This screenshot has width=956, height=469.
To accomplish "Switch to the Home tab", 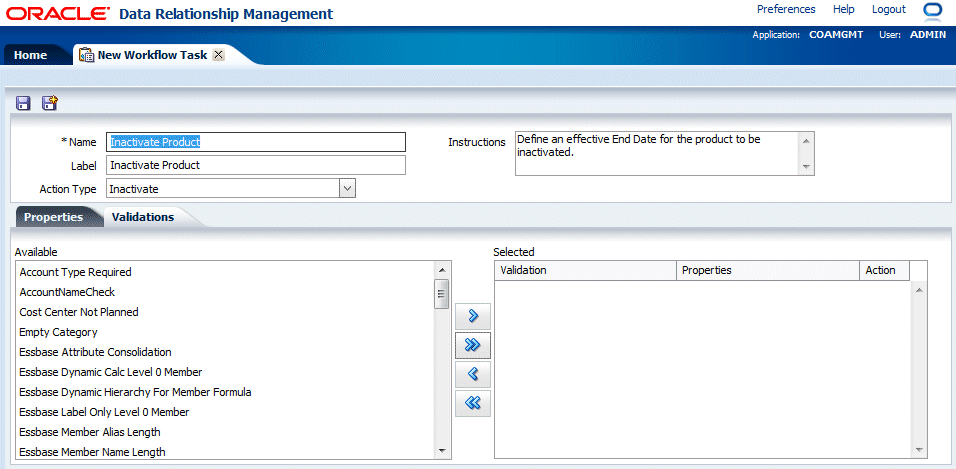I will point(30,55).
